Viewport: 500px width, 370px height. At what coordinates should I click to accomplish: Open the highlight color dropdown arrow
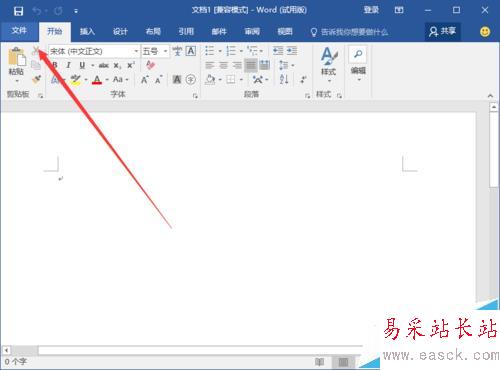click(x=86, y=80)
